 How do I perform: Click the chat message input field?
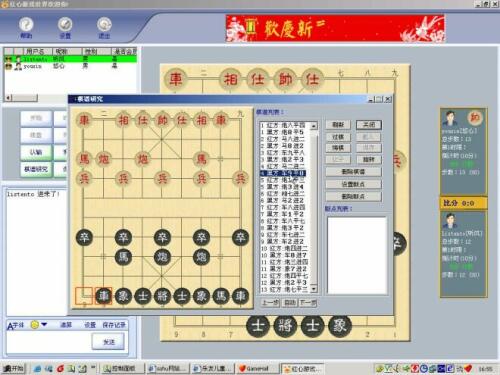(x=49, y=343)
